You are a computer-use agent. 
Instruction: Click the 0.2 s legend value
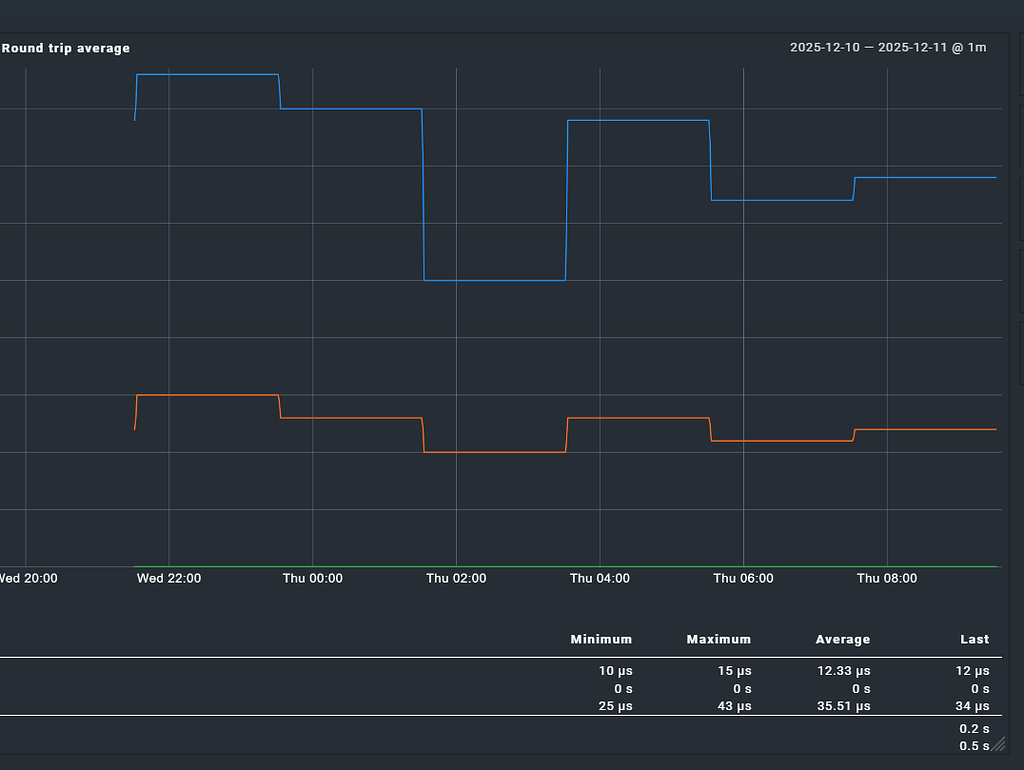tap(974, 728)
